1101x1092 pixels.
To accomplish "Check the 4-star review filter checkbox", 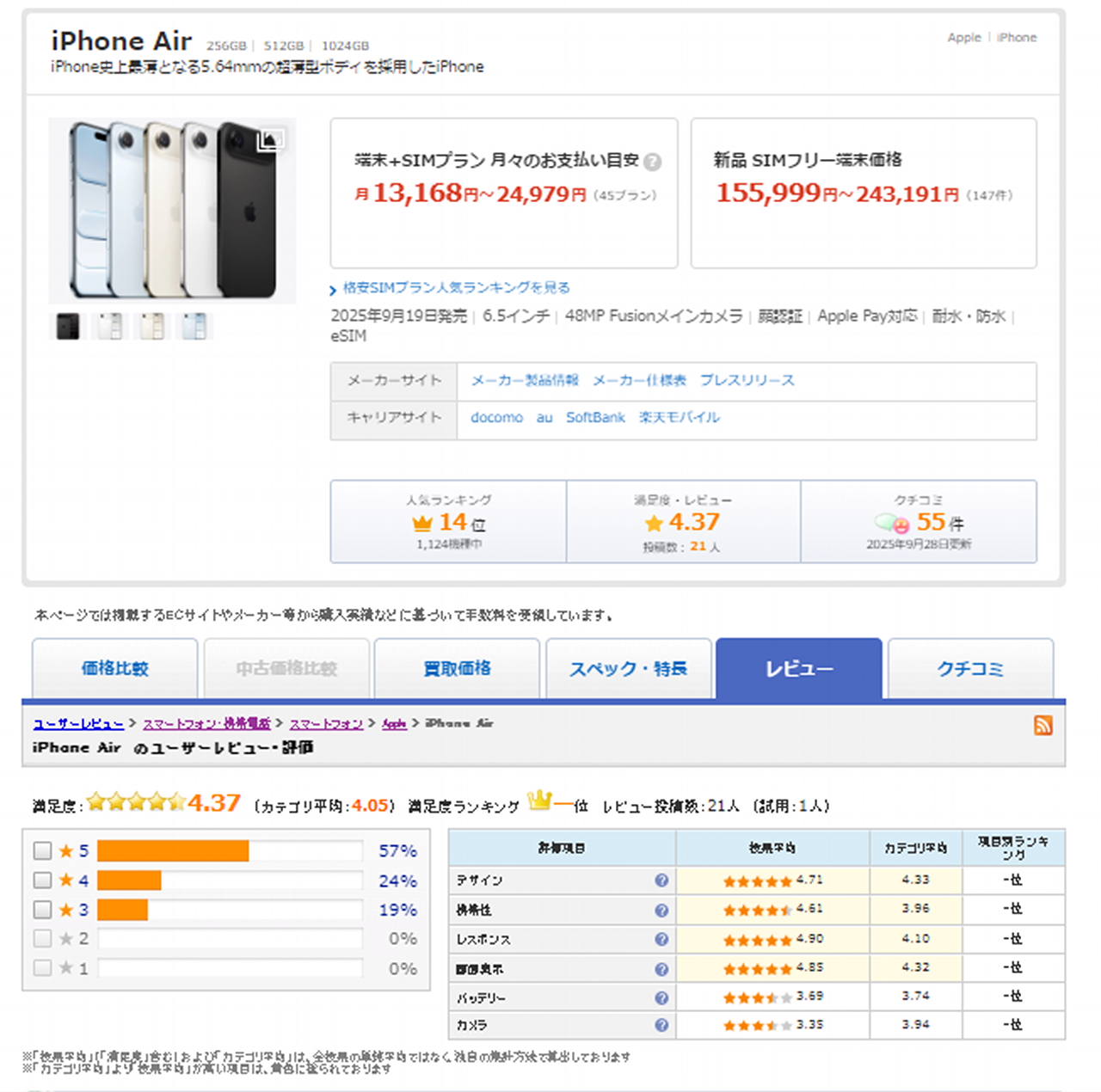I will point(42,880).
